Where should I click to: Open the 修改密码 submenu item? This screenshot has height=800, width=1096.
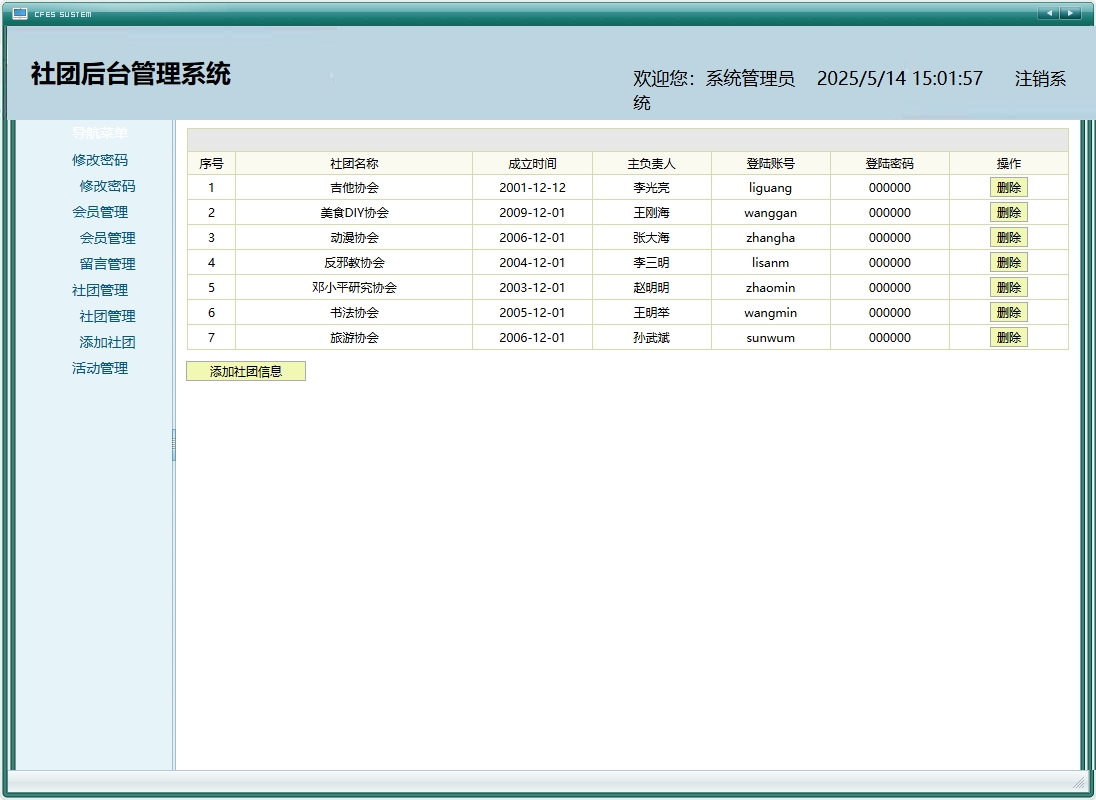[105, 186]
